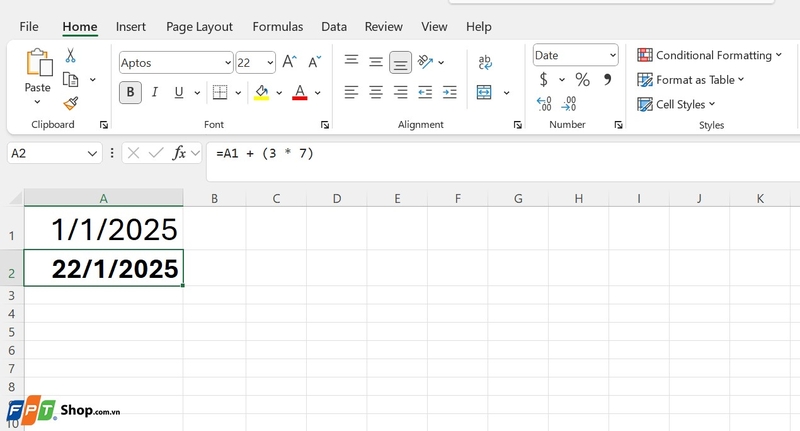Open Merge & Center dropdown arrow
Screen dimensions: 800x431
point(506,93)
